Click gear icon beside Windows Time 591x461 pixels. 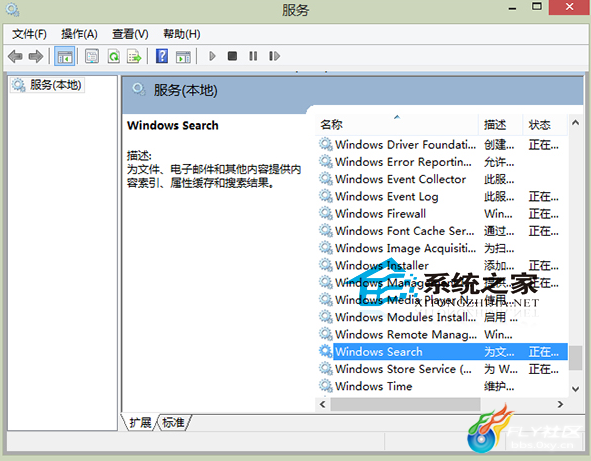[326, 386]
